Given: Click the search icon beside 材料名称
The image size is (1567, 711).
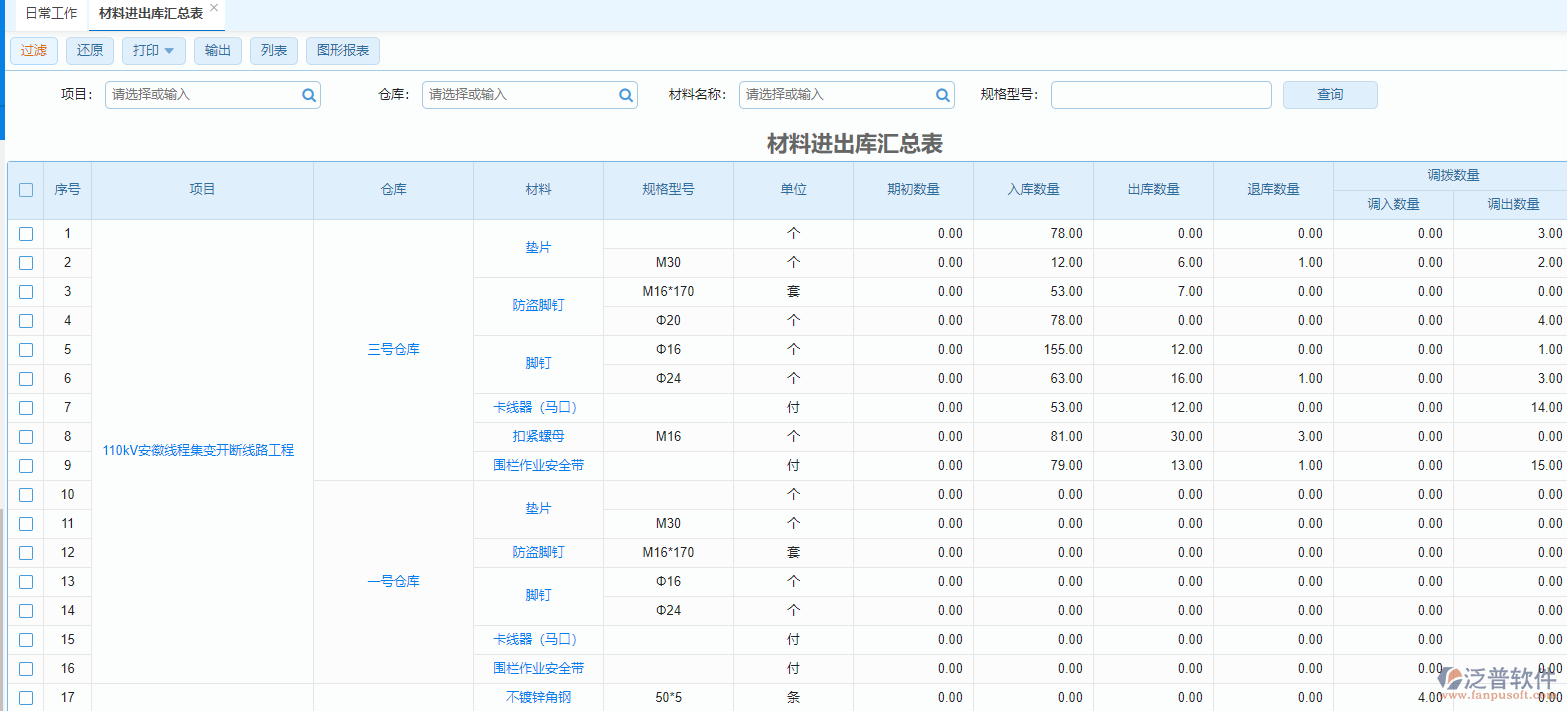Looking at the screenshot, I should click(x=941, y=94).
